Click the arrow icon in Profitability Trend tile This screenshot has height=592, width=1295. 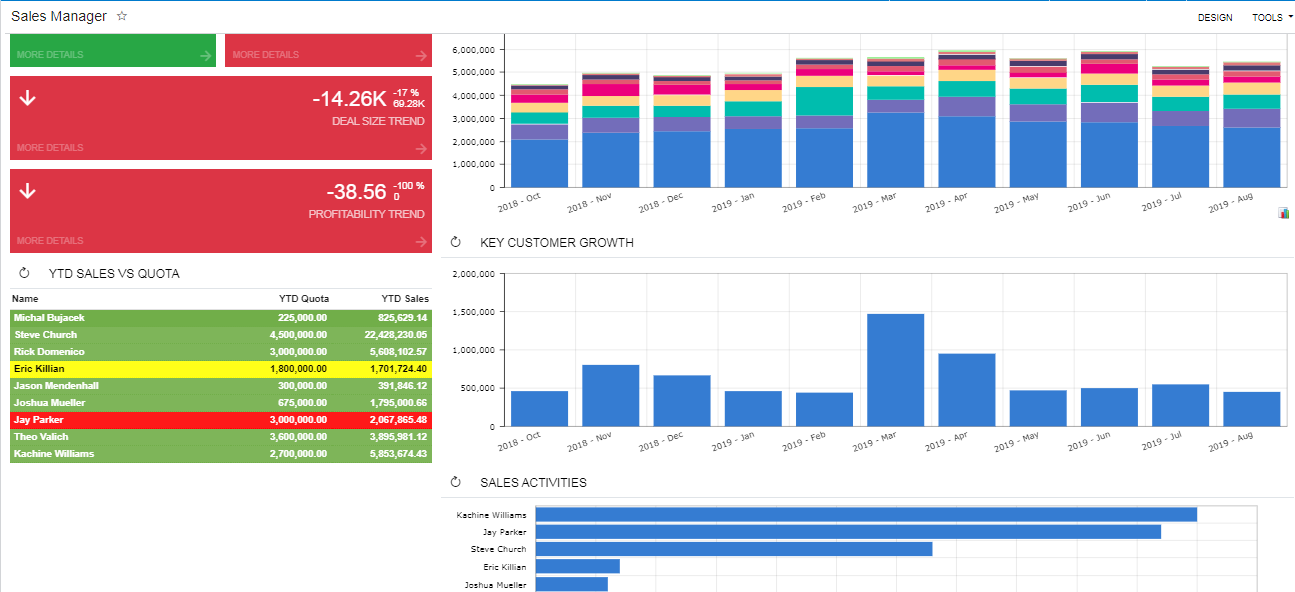point(421,242)
